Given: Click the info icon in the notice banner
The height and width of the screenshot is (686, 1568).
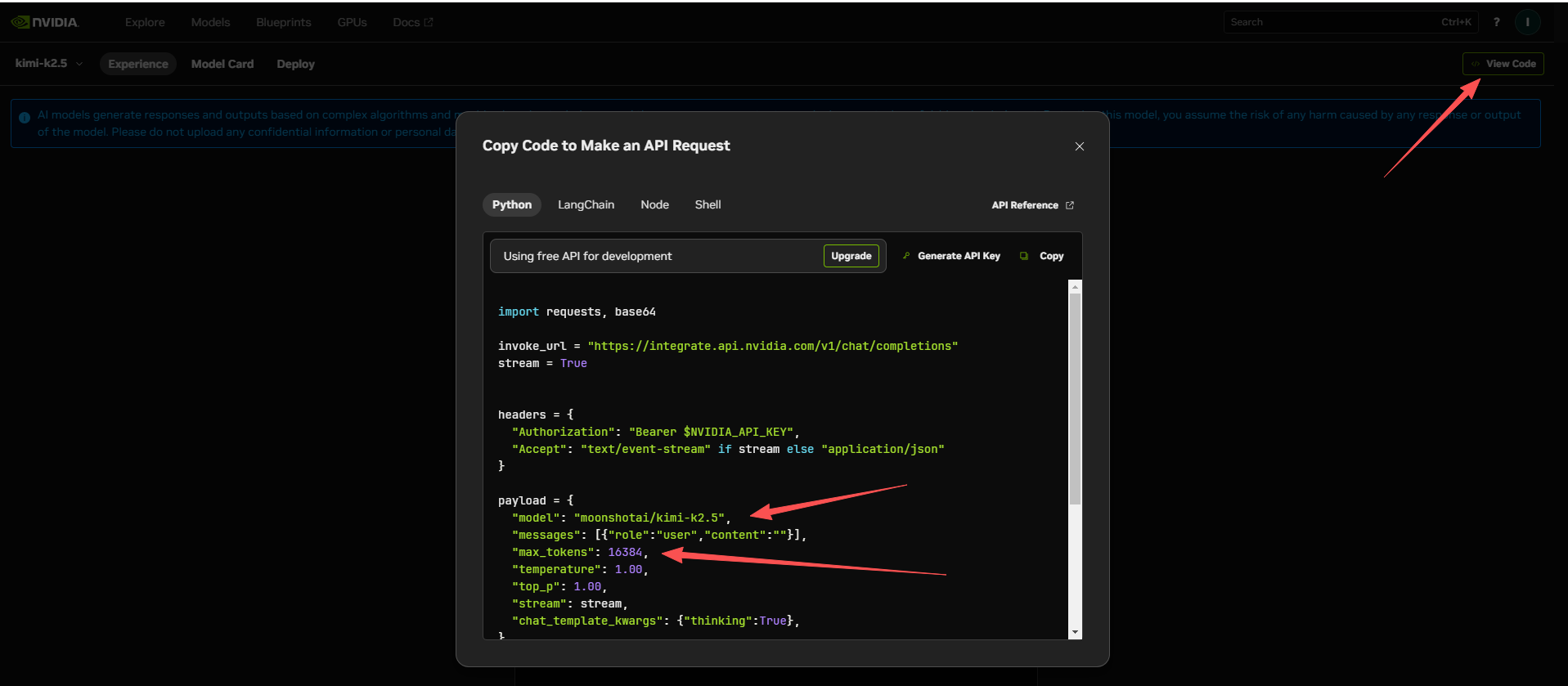Looking at the screenshot, I should point(25,117).
